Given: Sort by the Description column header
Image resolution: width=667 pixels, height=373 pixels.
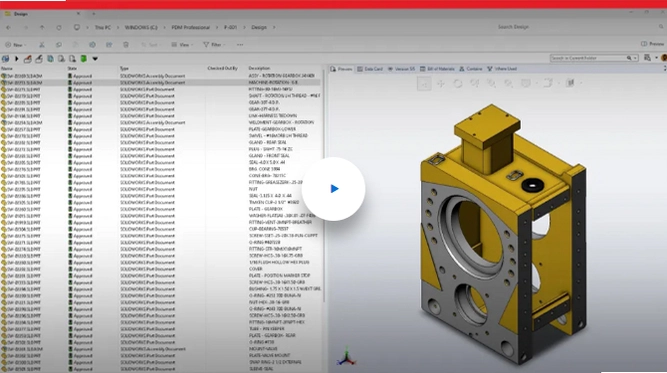Looking at the screenshot, I should [x=259, y=68].
